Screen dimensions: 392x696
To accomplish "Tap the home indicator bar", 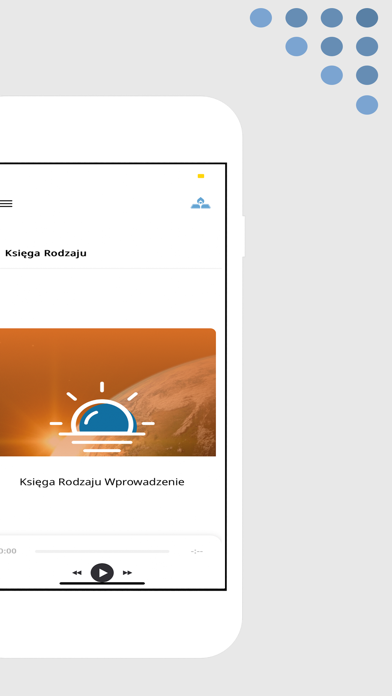I will (102, 583).
